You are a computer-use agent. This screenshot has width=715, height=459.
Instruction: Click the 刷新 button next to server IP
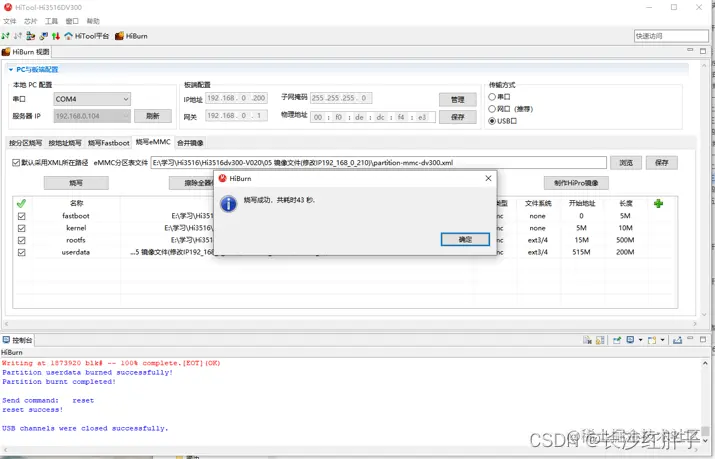(x=153, y=116)
